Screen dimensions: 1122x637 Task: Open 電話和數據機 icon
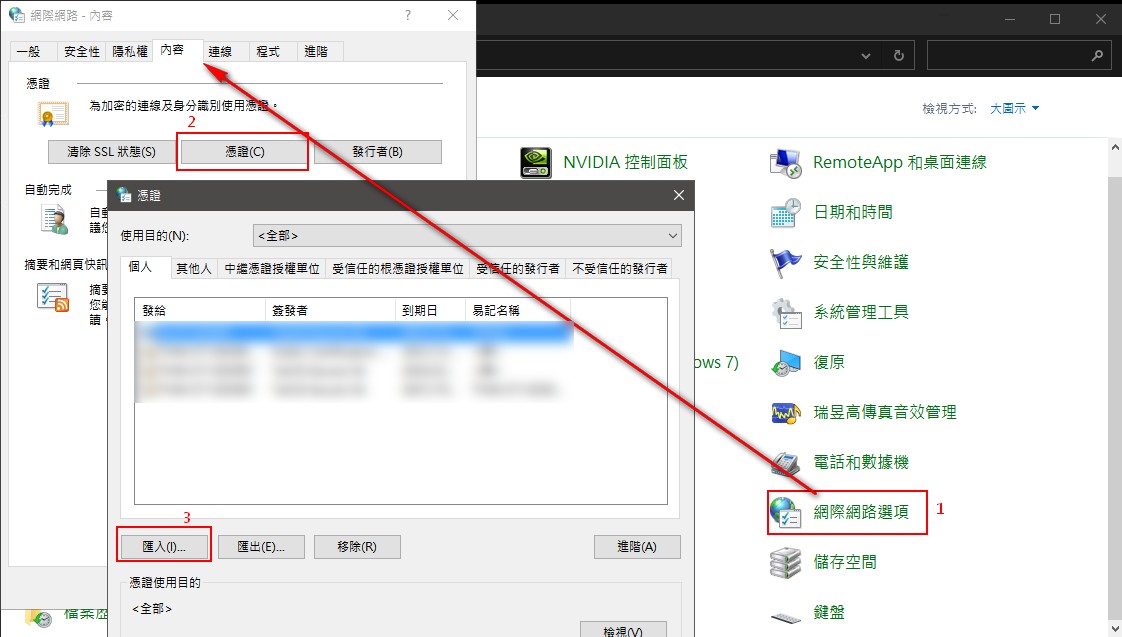(787, 462)
